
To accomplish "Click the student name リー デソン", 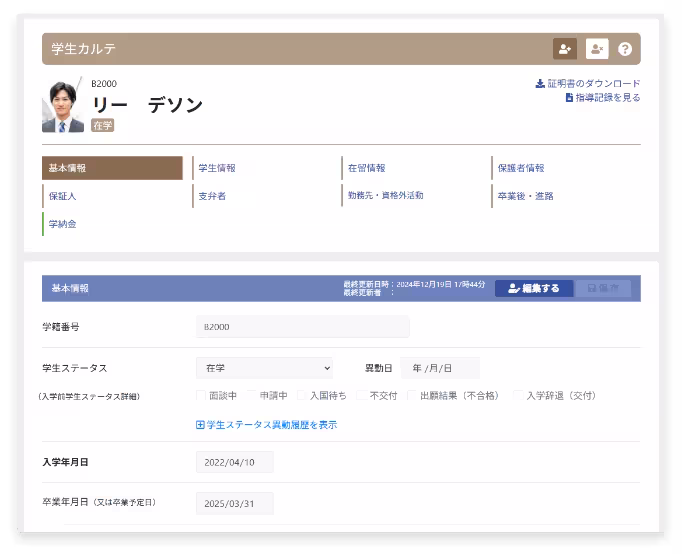I will pyautogui.click(x=147, y=105).
